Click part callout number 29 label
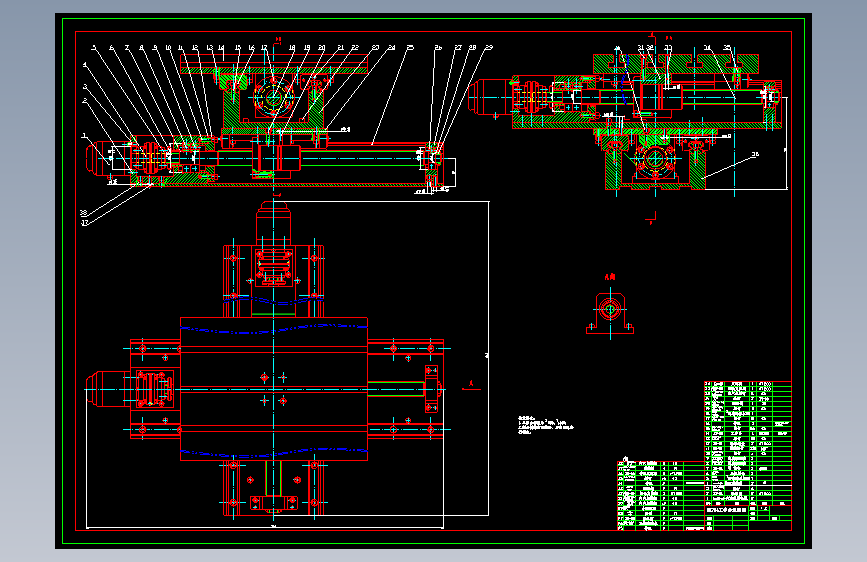 [488, 48]
